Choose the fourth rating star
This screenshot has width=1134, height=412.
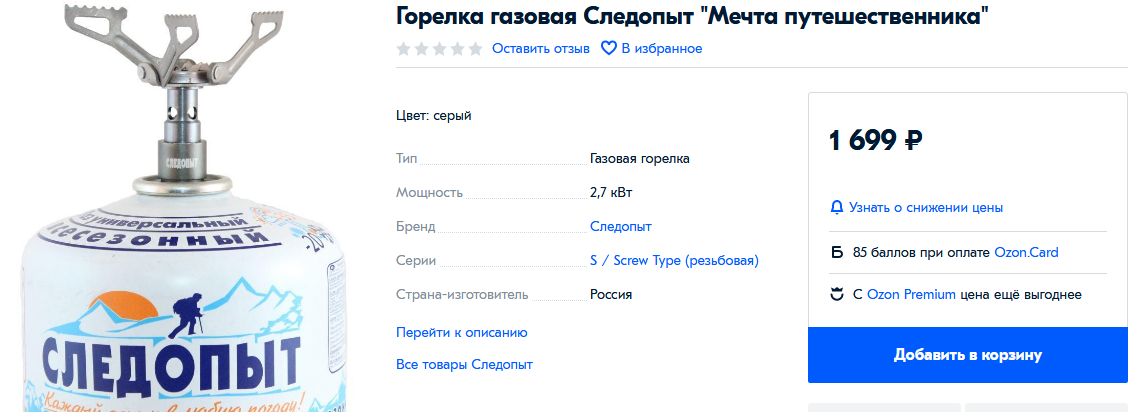coord(458,49)
